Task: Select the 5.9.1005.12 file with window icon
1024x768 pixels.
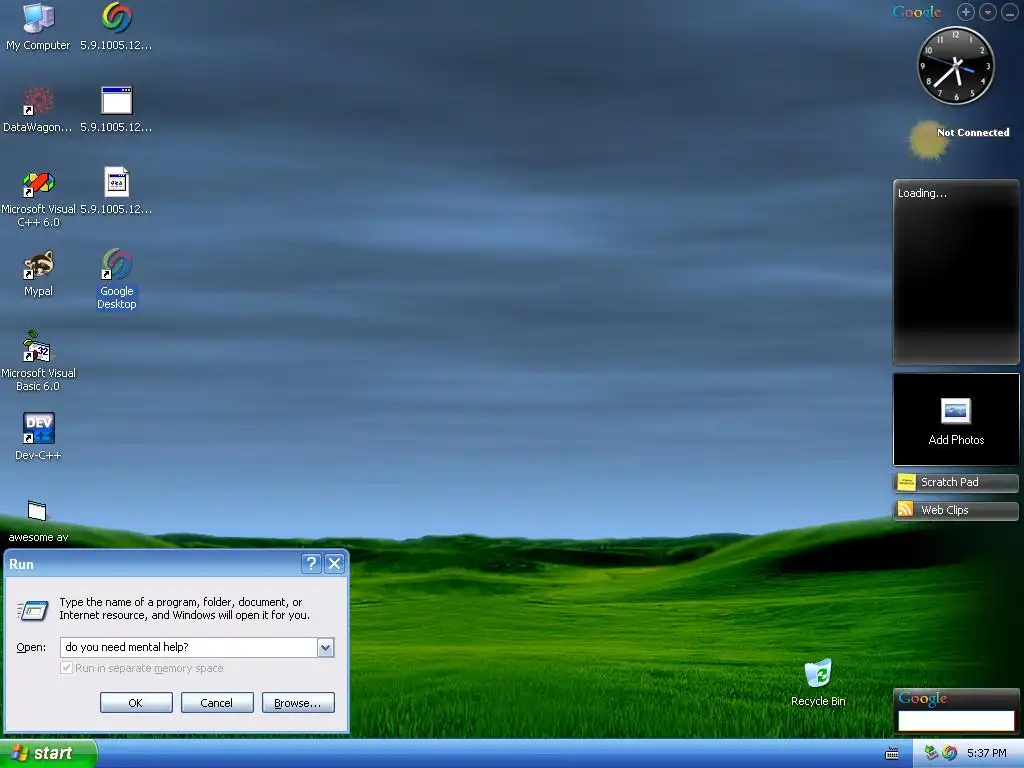Action: click(116, 108)
